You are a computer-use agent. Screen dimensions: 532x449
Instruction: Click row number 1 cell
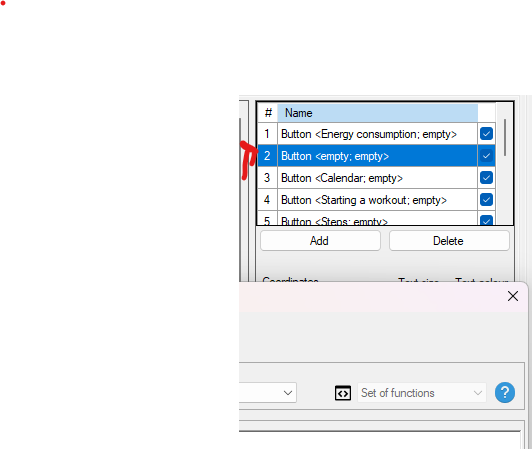(x=267, y=134)
